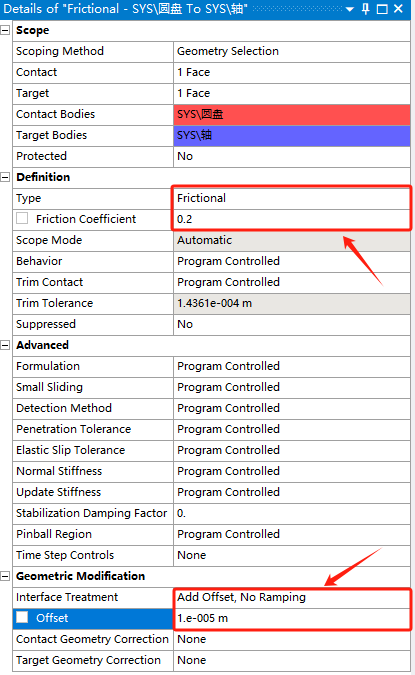Toggle the auto-hide pin icon
This screenshot has width=415, height=675.
pos(365,9)
